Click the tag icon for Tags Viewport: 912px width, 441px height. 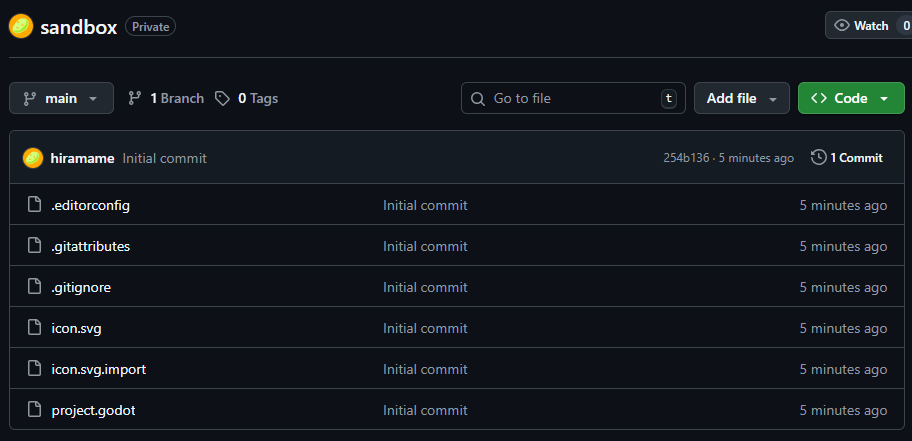(x=222, y=98)
